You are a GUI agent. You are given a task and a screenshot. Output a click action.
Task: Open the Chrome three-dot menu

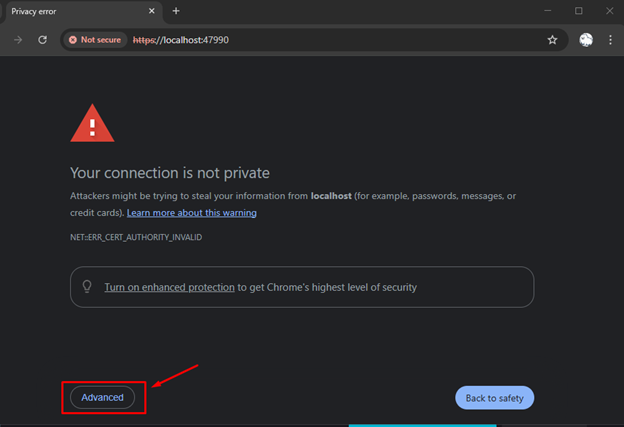point(610,40)
